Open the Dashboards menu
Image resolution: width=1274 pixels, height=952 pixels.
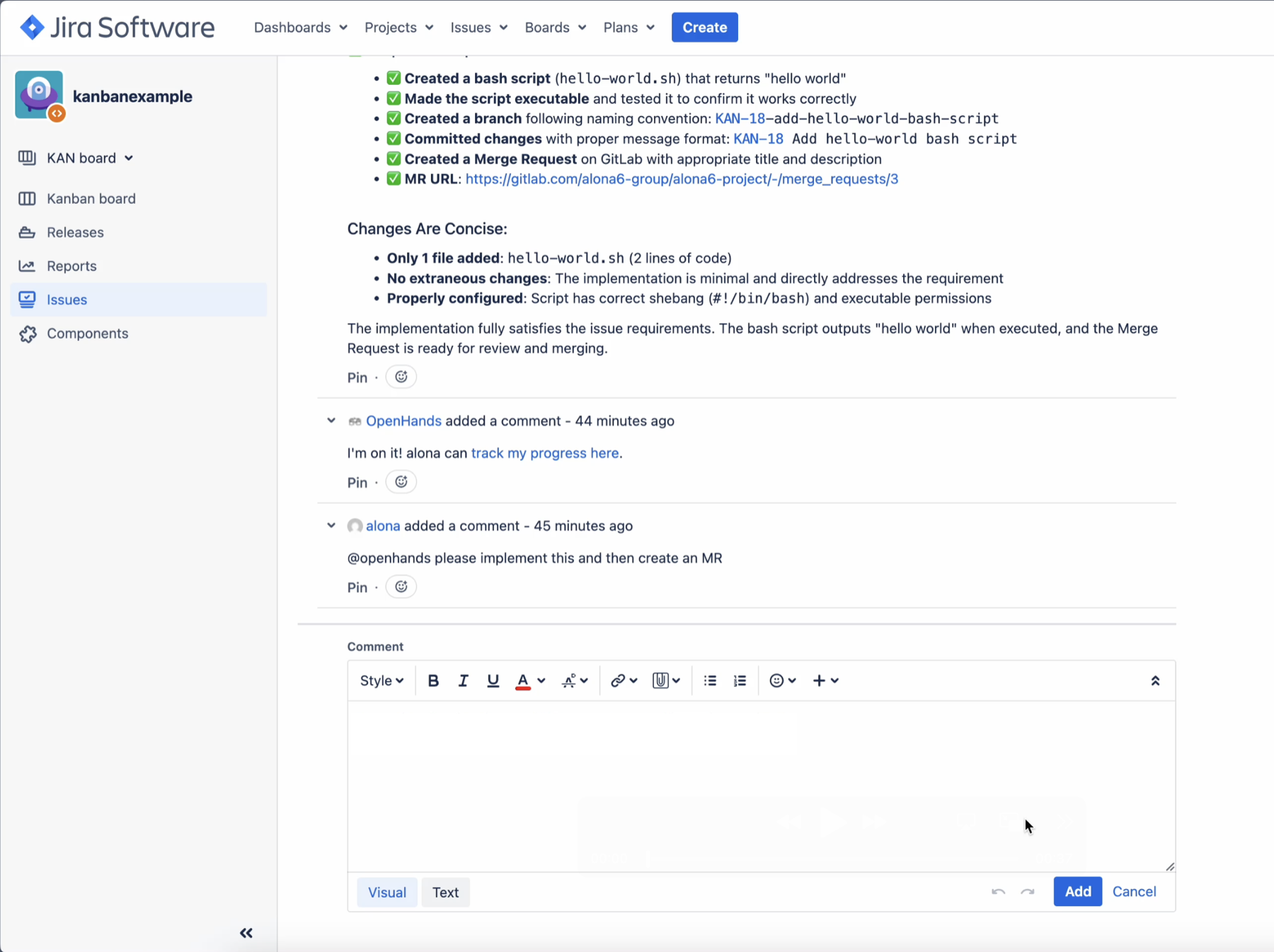301,28
